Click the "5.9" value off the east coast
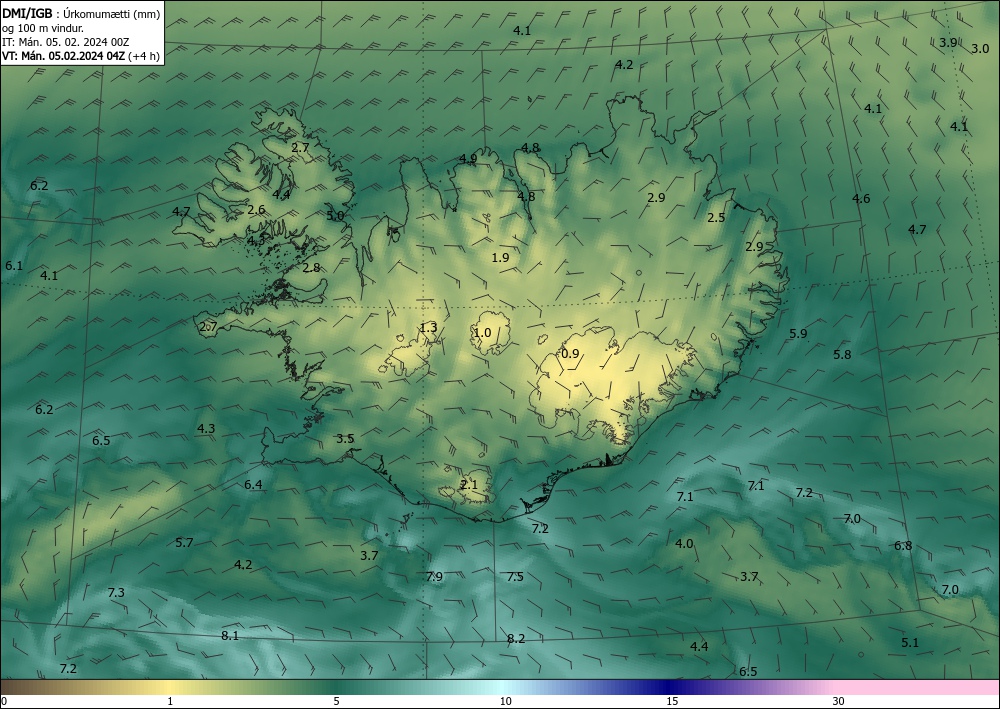Image resolution: width=1000 pixels, height=709 pixels. point(798,333)
